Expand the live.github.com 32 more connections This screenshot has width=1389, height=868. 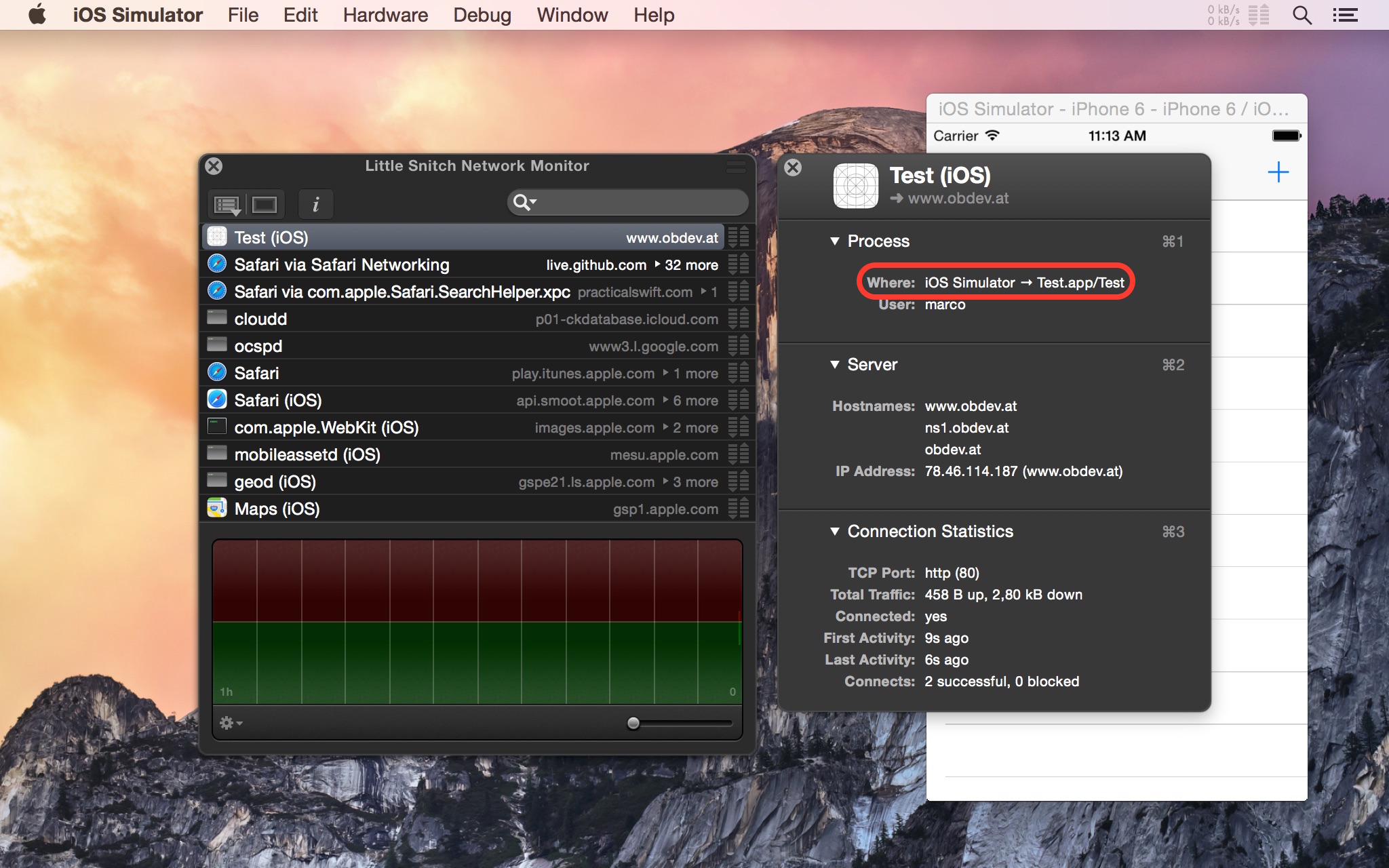(657, 264)
